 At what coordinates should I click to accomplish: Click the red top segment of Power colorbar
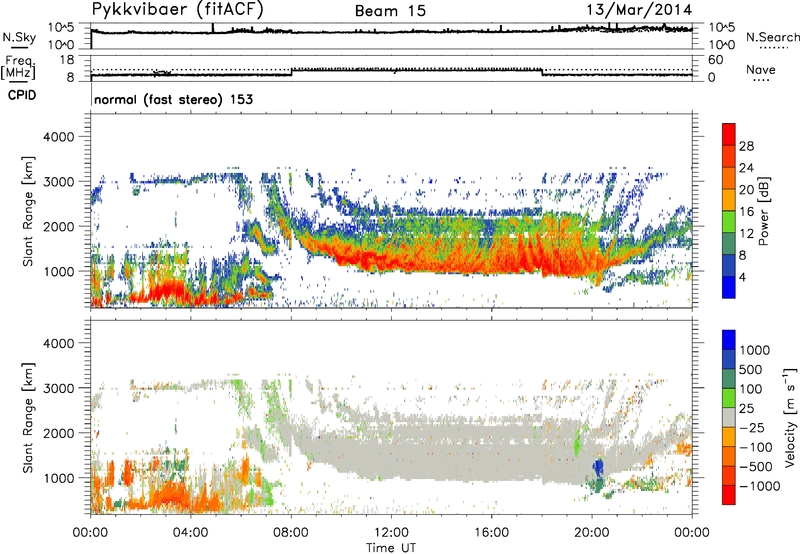(729, 134)
